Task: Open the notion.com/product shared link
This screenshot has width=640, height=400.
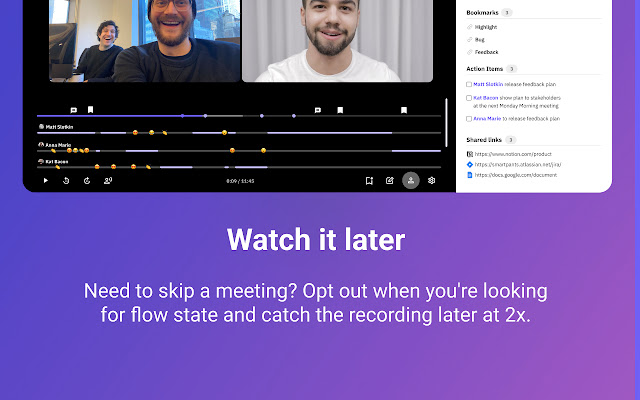Action: point(513,154)
